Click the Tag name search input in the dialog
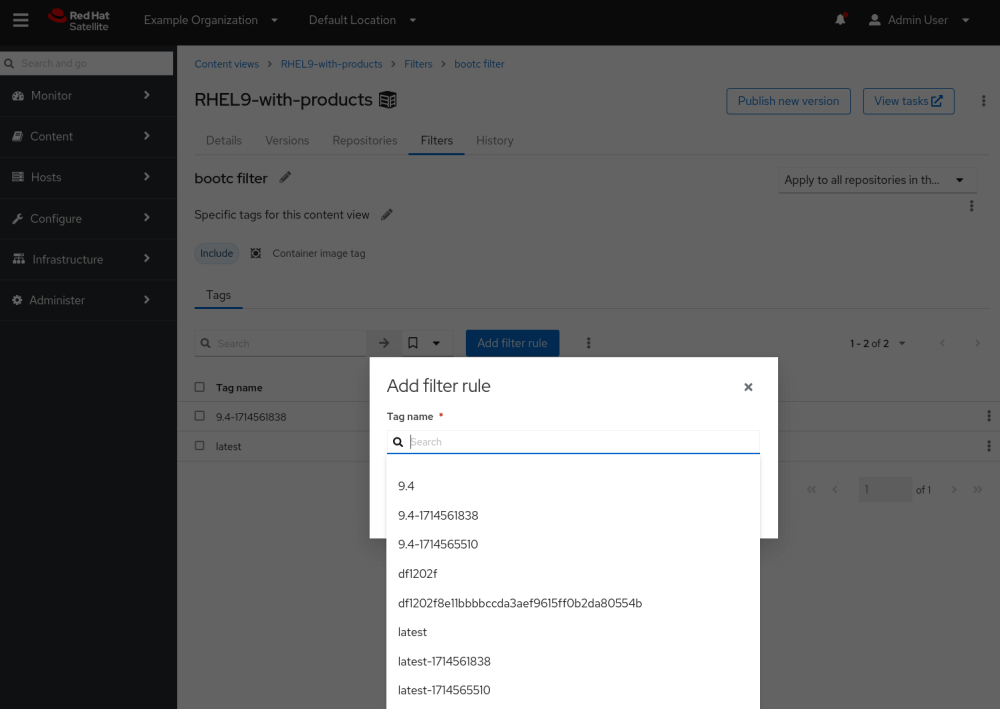This screenshot has width=1000, height=709. tap(573, 441)
